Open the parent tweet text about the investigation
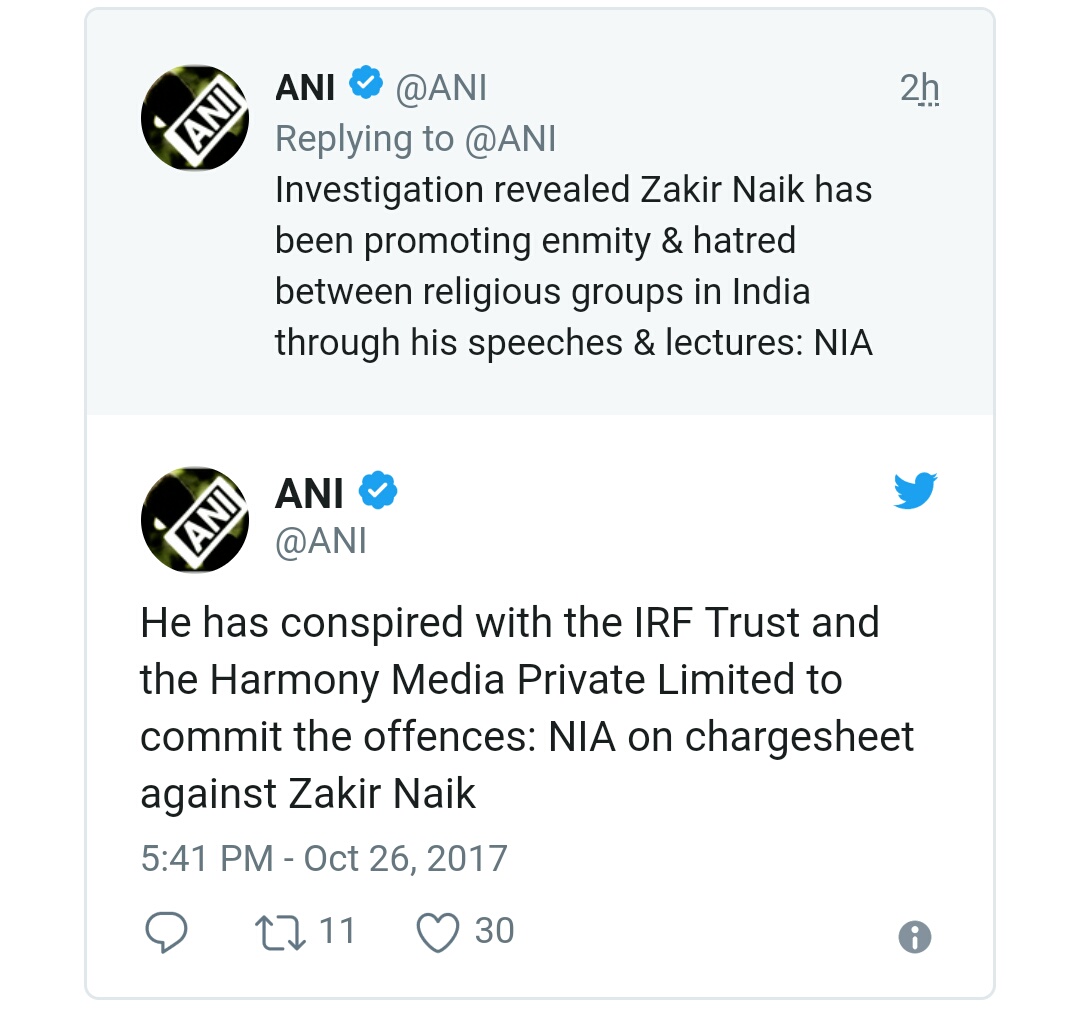The width and height of the screenshot is (1080, 1021). click(573, 266)
